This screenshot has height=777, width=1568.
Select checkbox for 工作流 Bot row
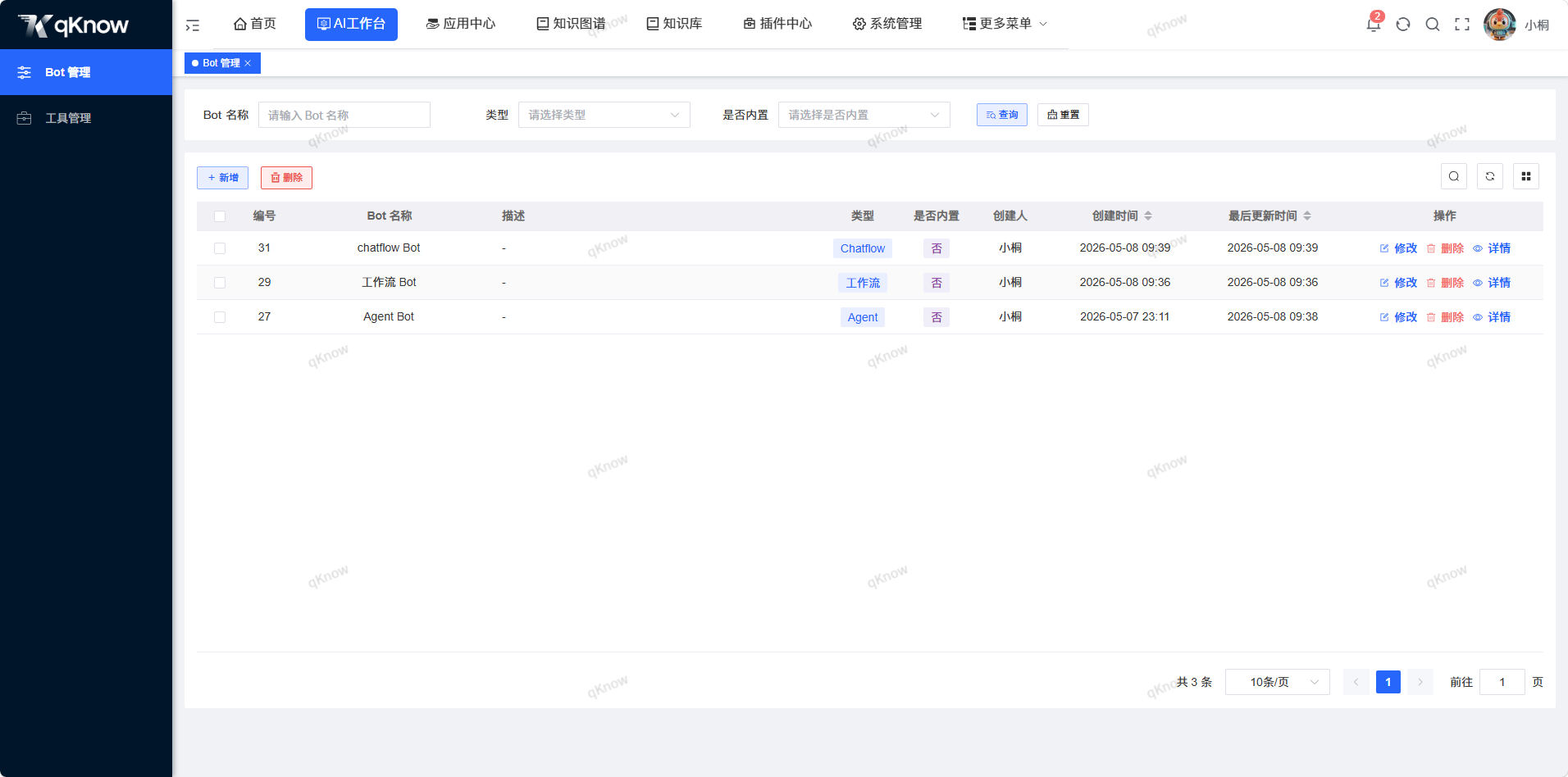[x=220, y=283]
